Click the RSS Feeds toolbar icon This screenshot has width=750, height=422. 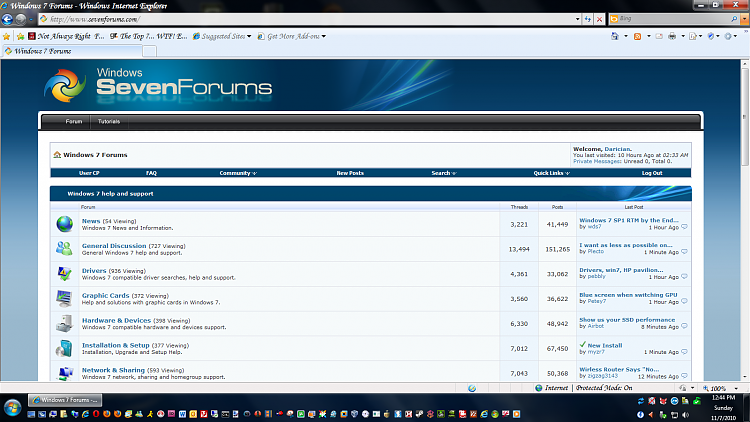tap(638, 36)
